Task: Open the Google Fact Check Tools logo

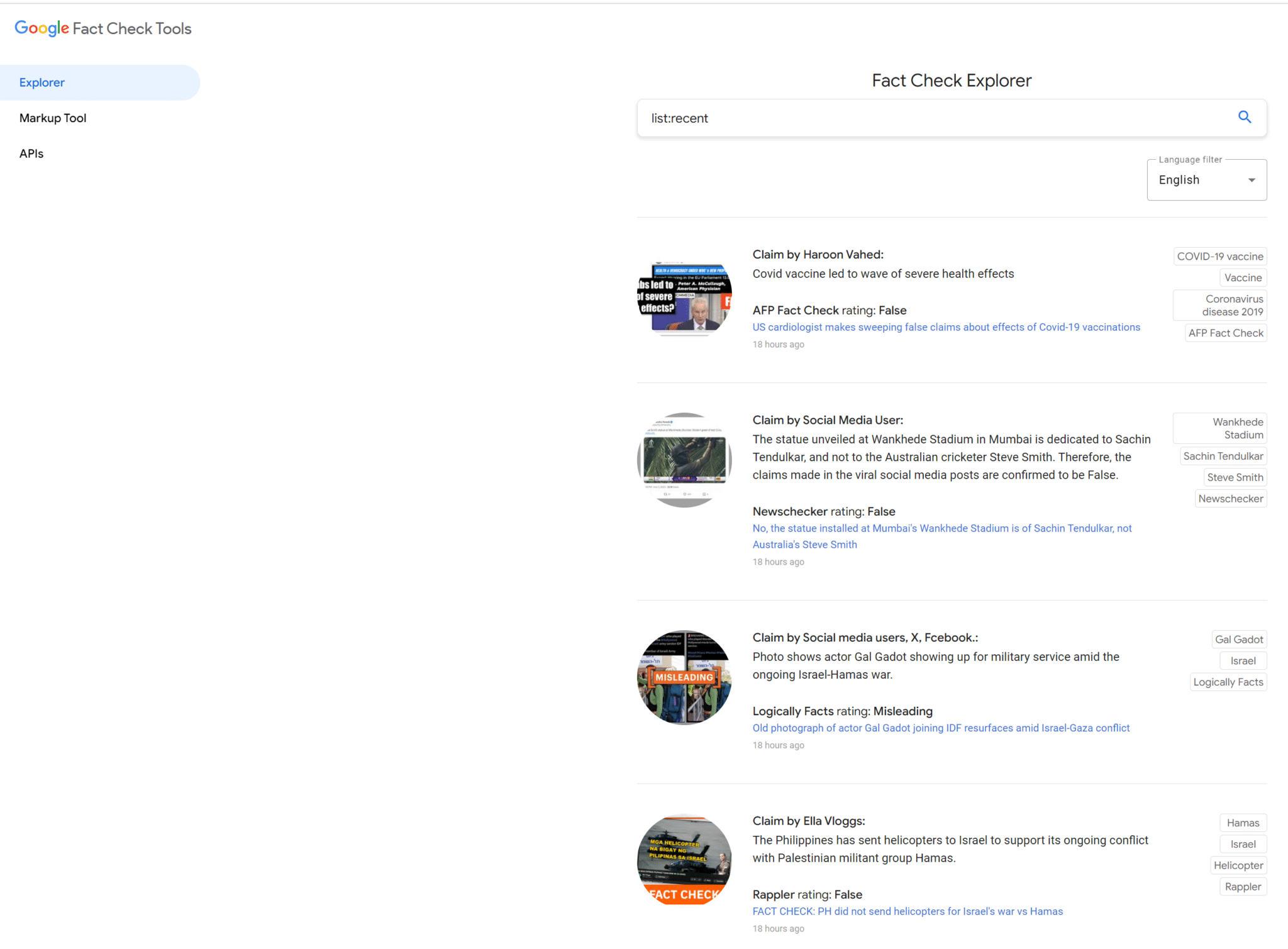Action: point(103,28)
